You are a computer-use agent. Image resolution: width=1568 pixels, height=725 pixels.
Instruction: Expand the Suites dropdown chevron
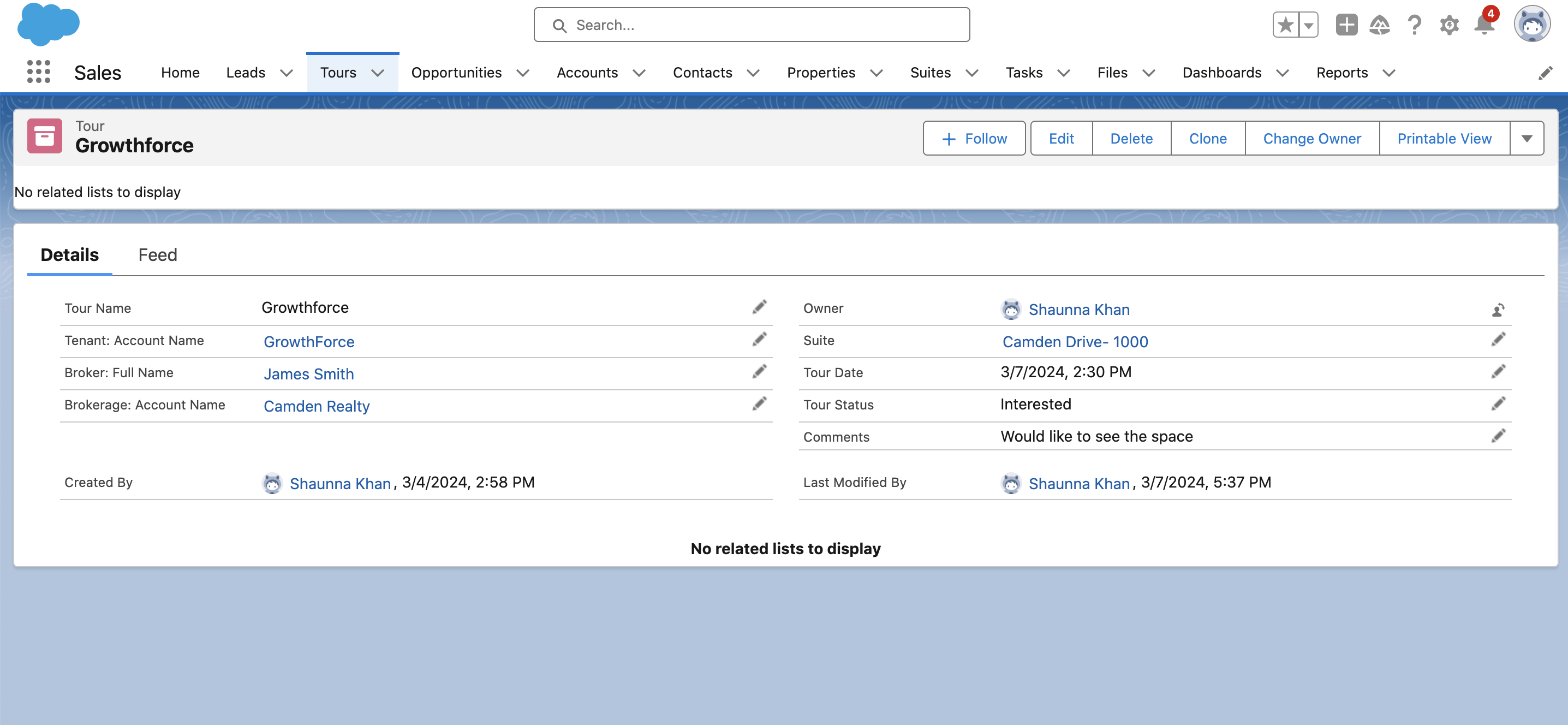coord(971,73)
